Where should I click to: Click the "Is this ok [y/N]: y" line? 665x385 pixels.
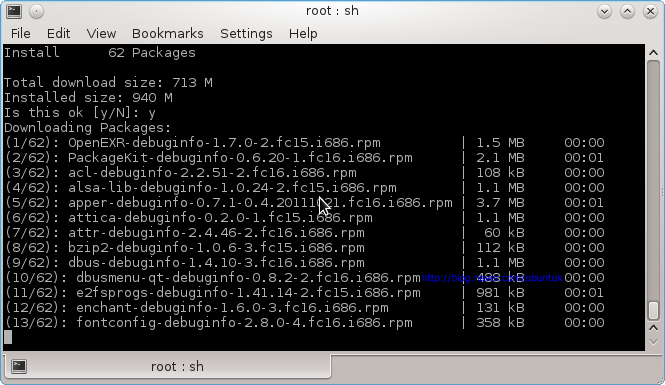pyautogui.click(x=80, y=113)
